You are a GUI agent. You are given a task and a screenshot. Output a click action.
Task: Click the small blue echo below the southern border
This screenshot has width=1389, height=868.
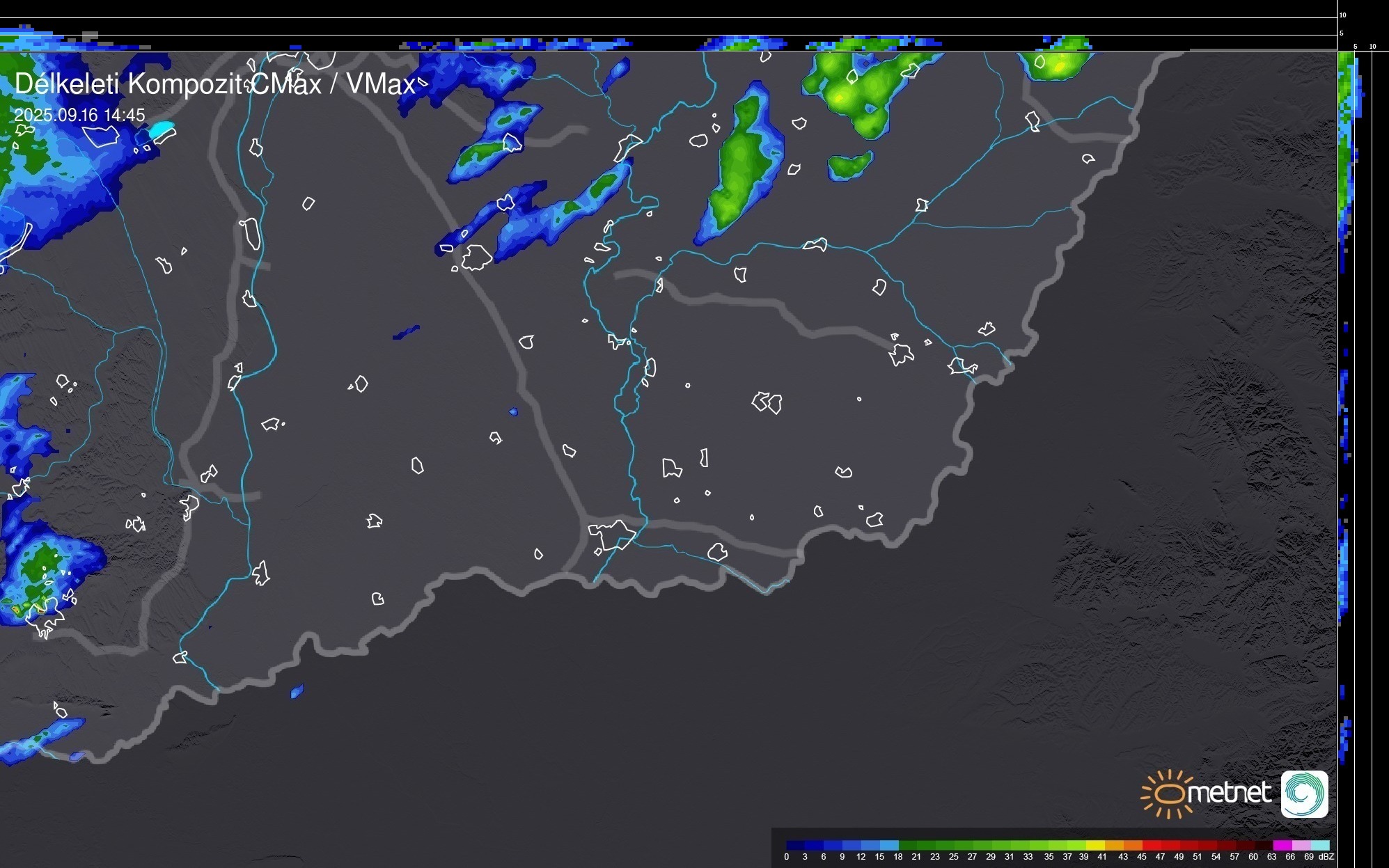tap(297, 691)
